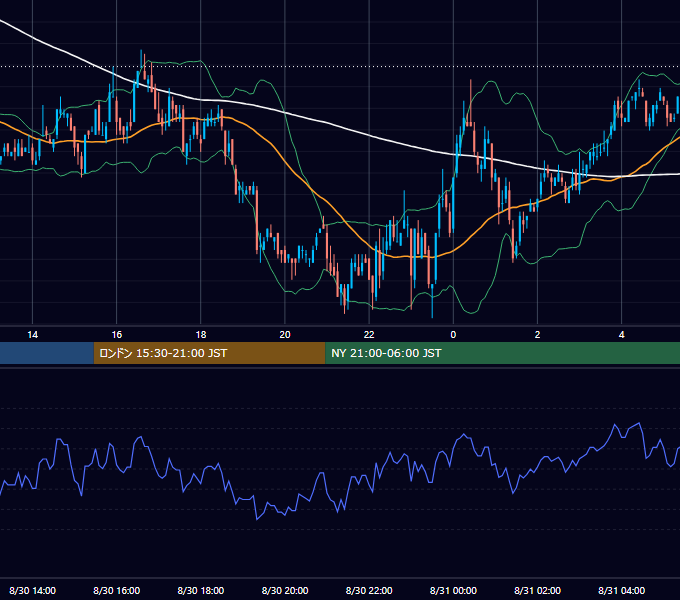This screenshot has height=600, width=680.
Task: Select the 0 hour axis label
Action: 453,335
